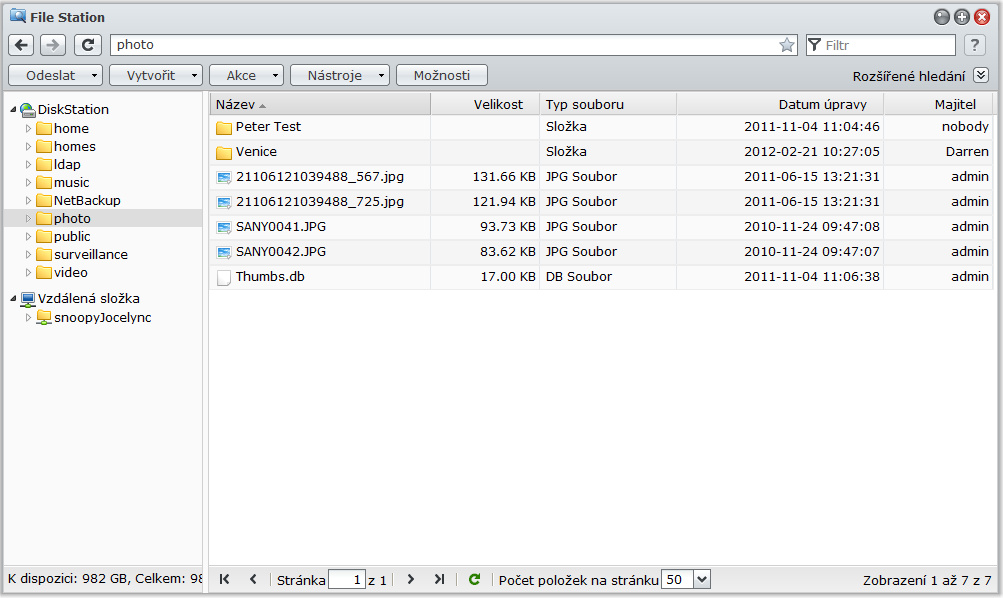Expand advanced search with double chevron icon
This screenshot has height=598, width=1003.
coord(981,75)
